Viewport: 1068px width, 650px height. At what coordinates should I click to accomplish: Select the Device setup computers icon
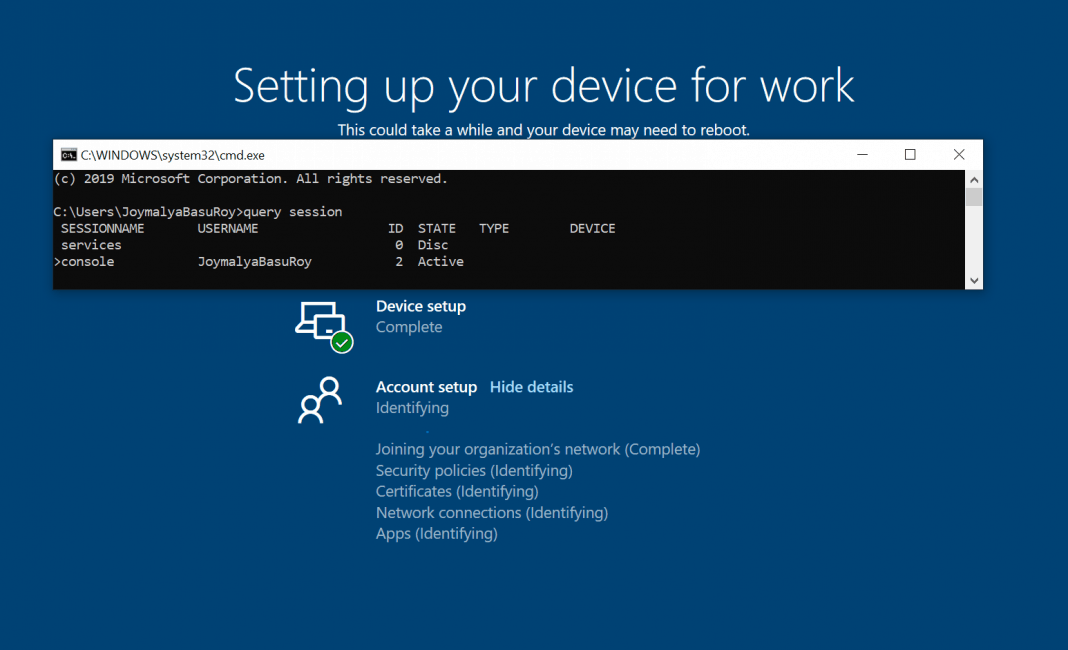coord(322,320)
